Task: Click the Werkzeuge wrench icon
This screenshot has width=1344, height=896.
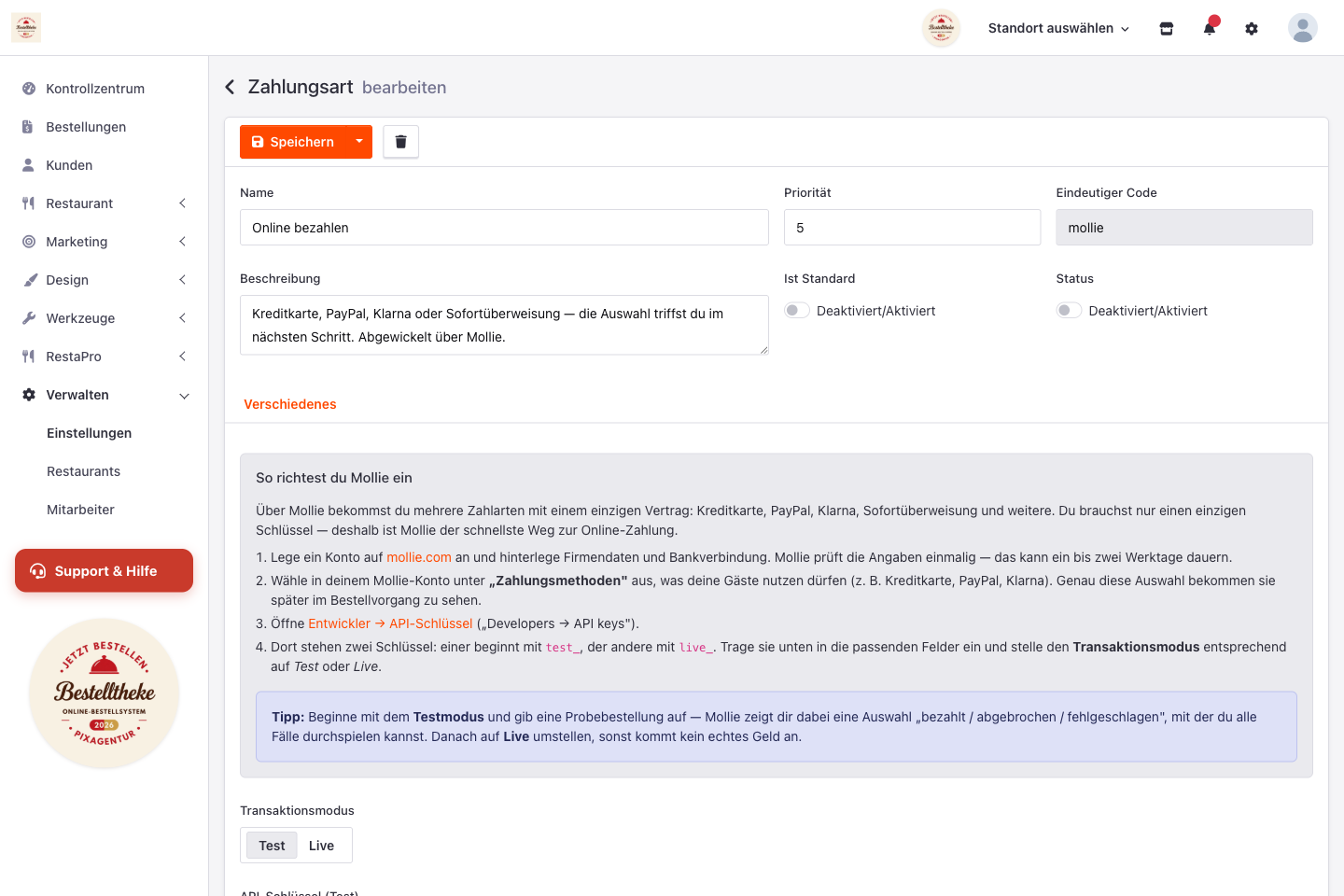Action: pos(29,318)
